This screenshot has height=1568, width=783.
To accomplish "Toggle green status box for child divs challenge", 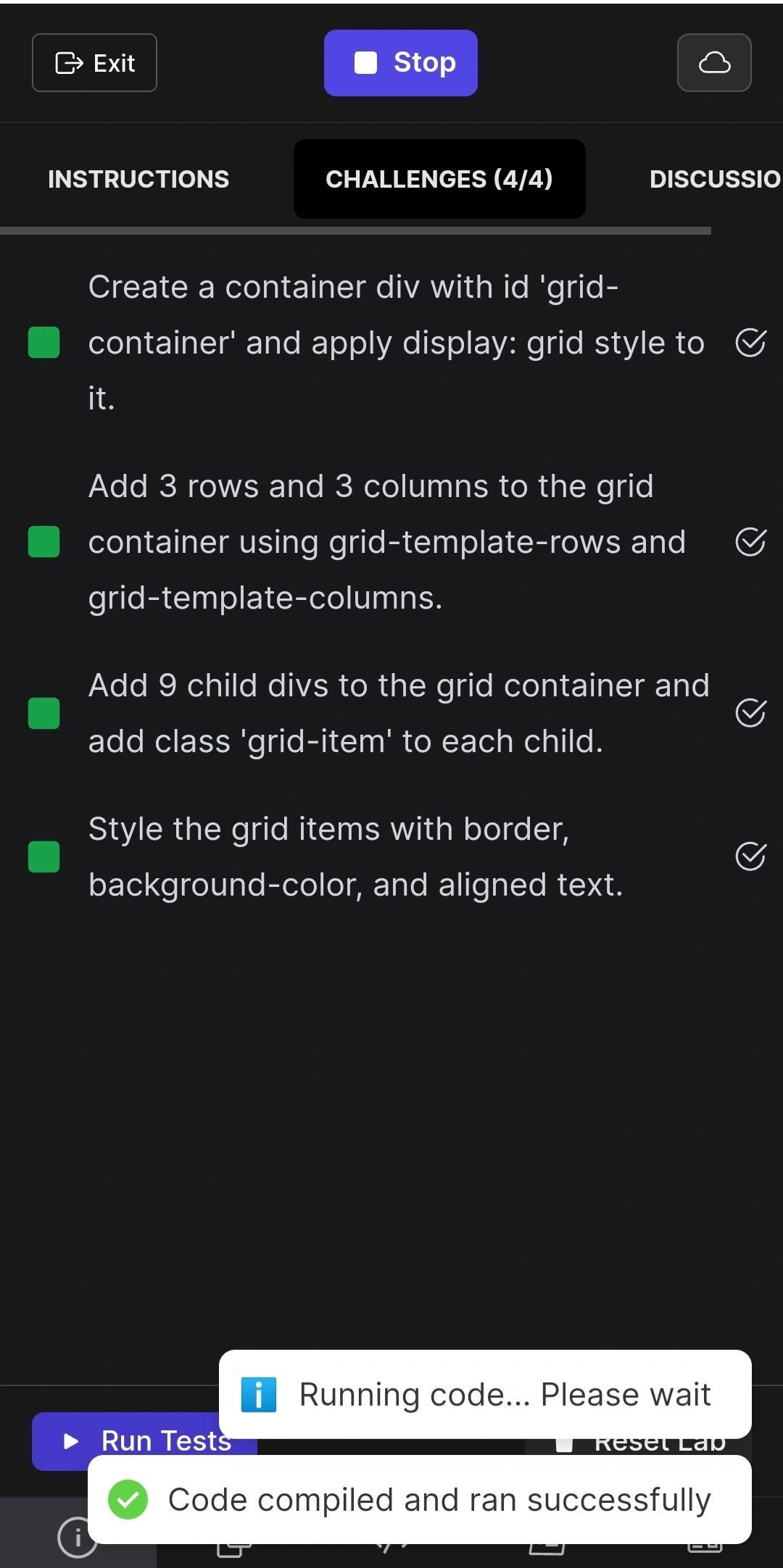I will (x=43, y=714).
